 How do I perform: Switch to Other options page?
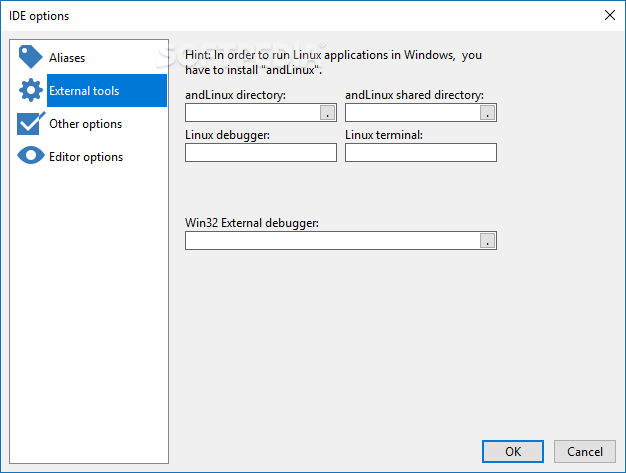[x=85, y=124]
